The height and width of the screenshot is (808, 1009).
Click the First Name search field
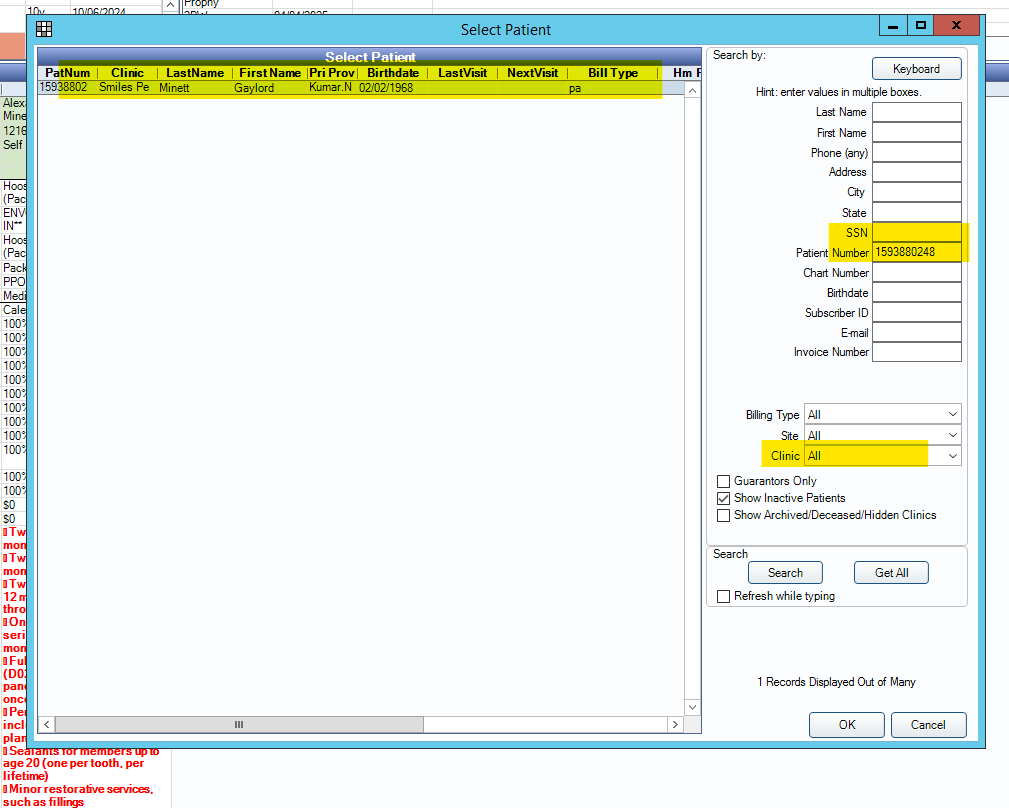pos(916,133)
